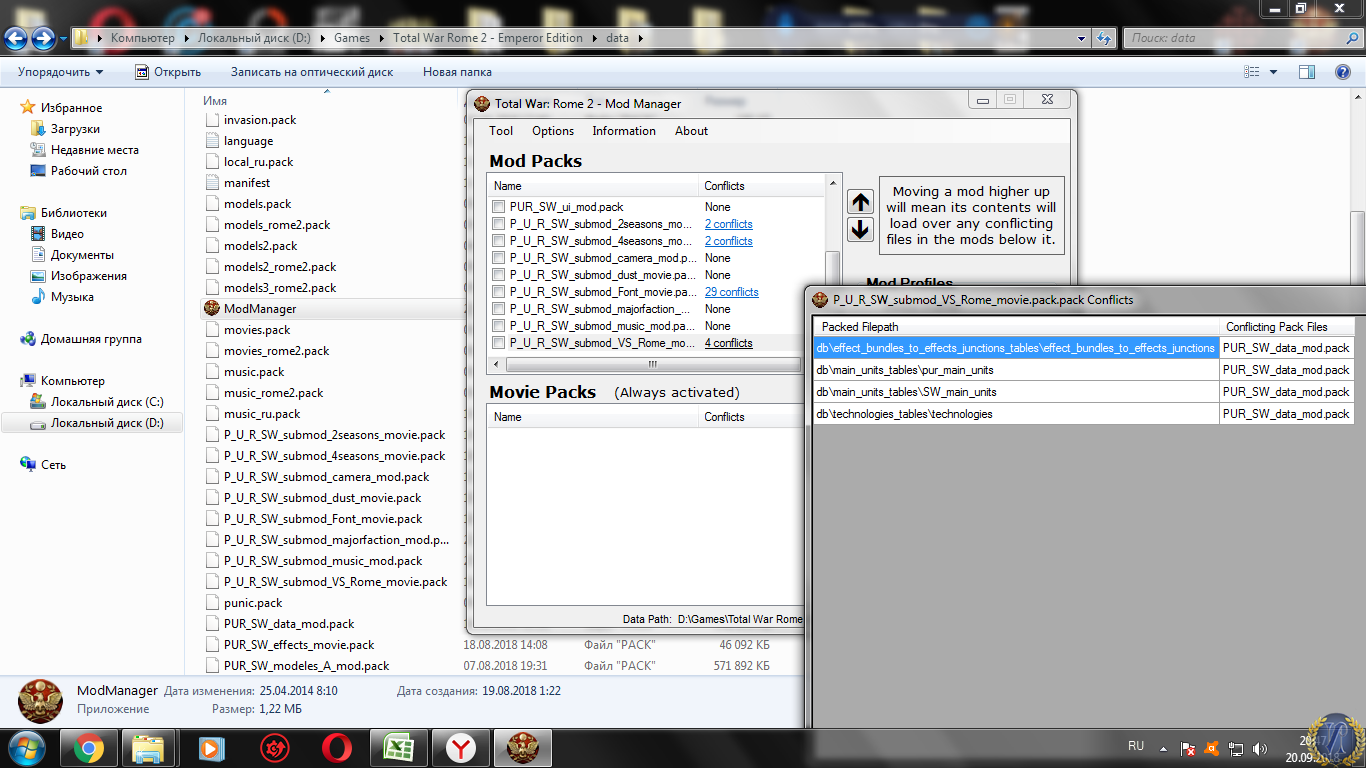Open the About menu in Mod Manager
This screenshot has width=1366, height=768.
tap(691, 131)
